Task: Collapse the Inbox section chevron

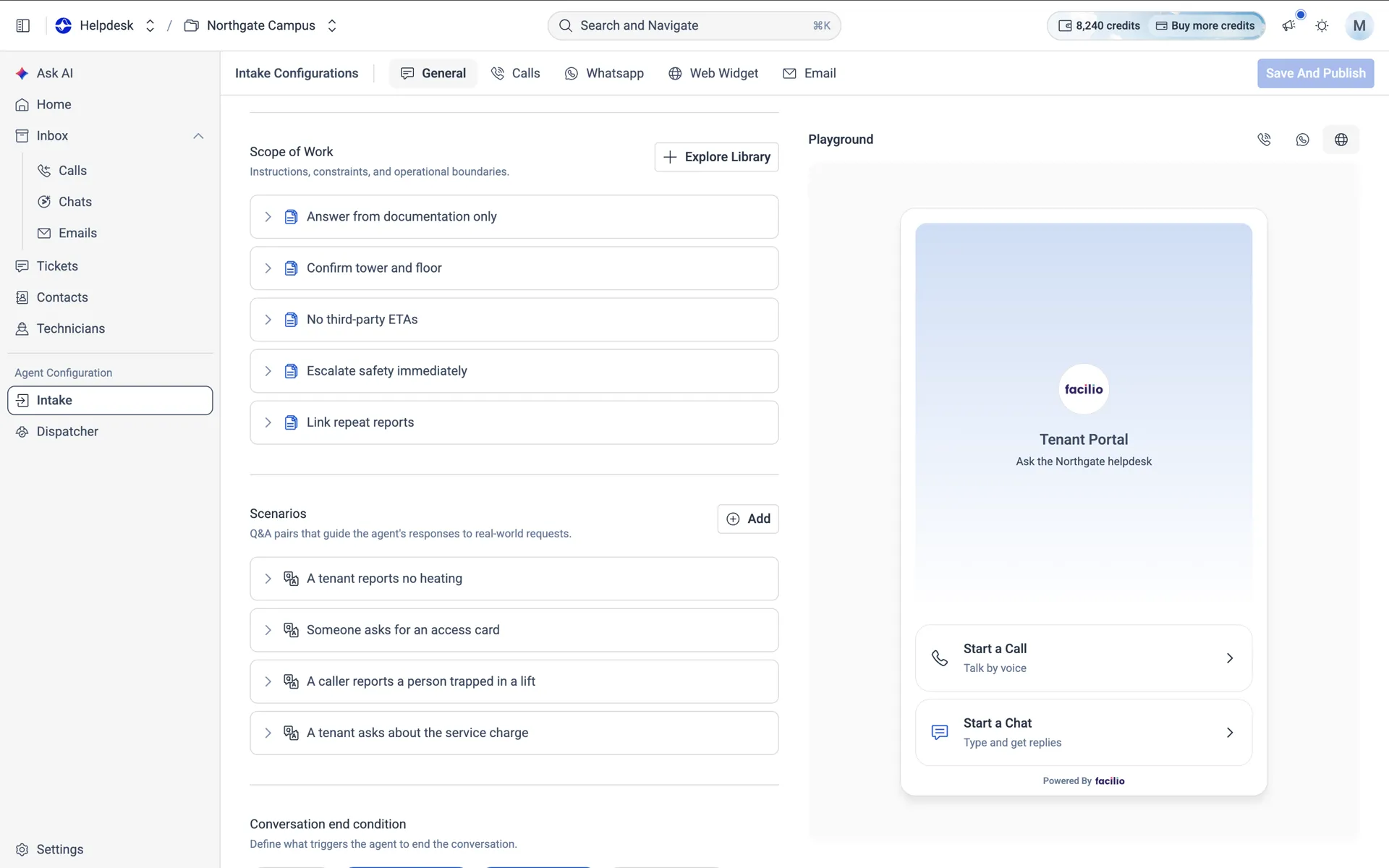Action: (x=198, y=136)
